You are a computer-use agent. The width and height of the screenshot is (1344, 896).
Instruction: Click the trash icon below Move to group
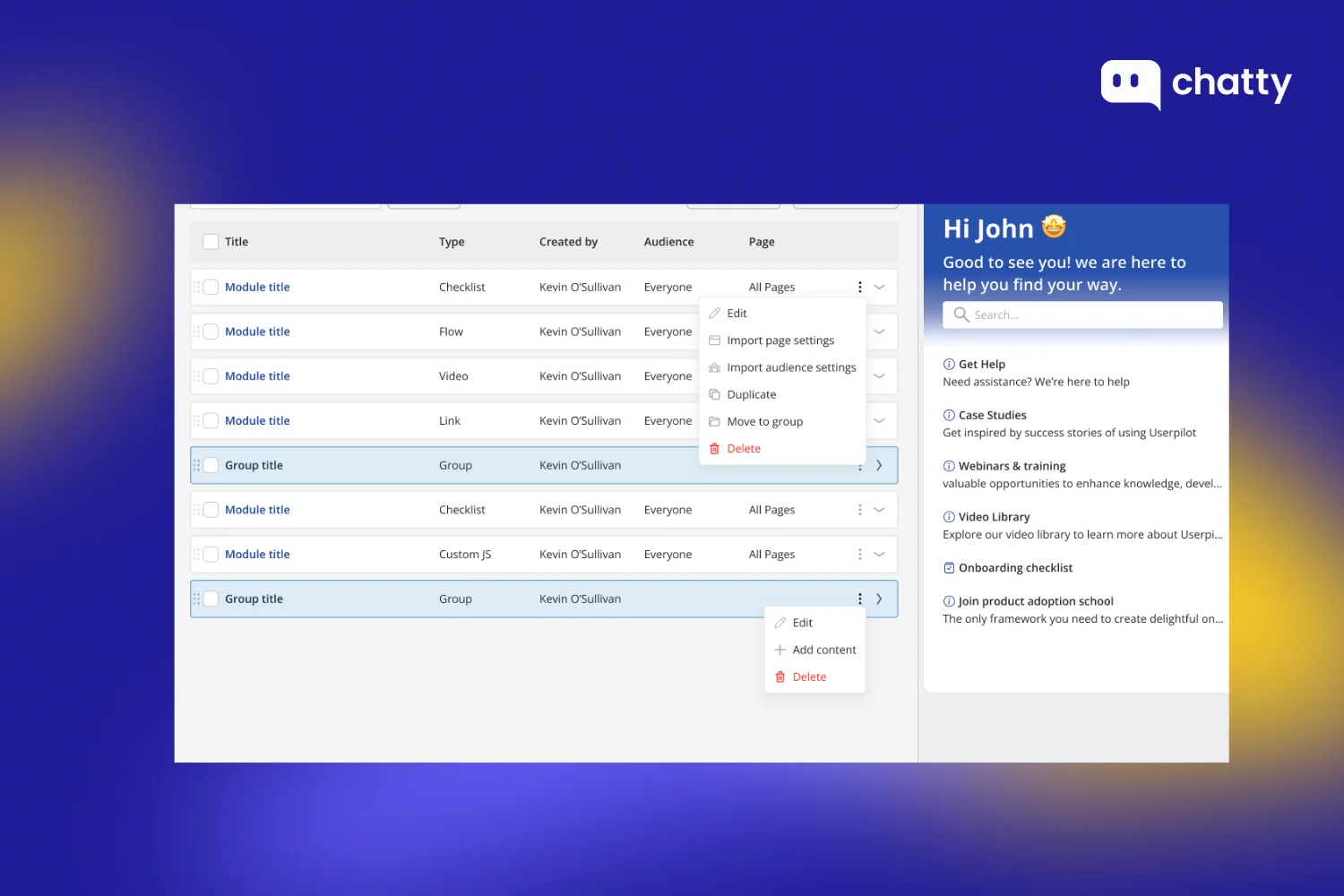[x=714, y=449]
